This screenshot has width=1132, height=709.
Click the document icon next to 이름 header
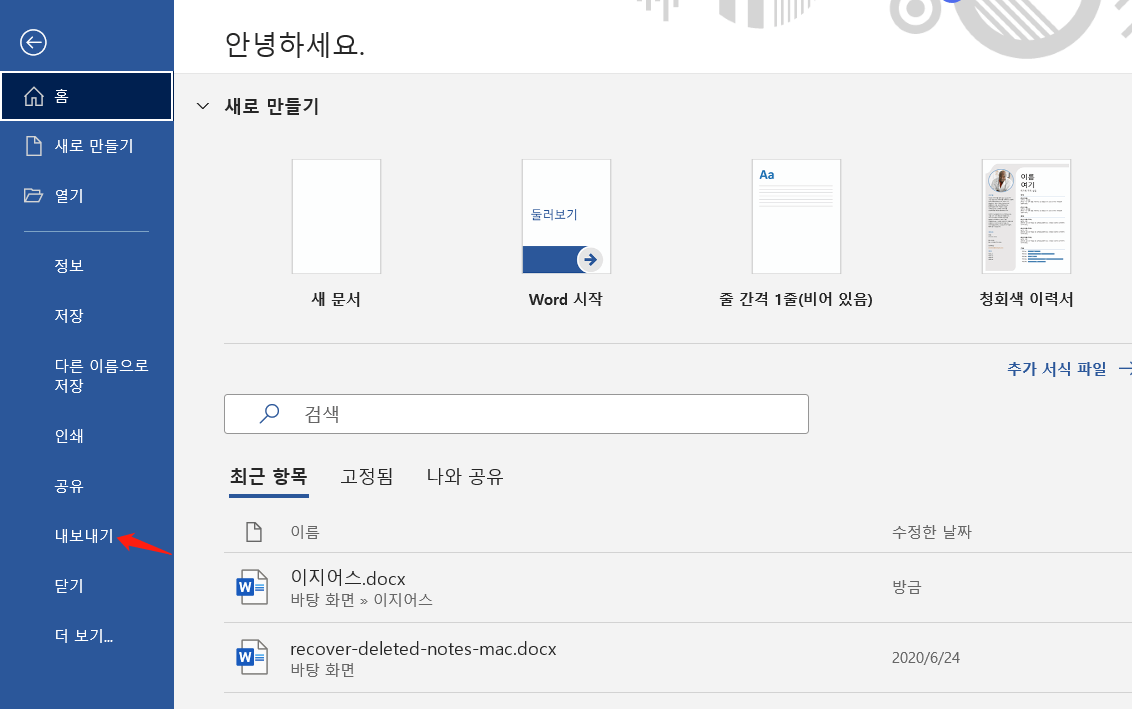click(x=253, y=532)
